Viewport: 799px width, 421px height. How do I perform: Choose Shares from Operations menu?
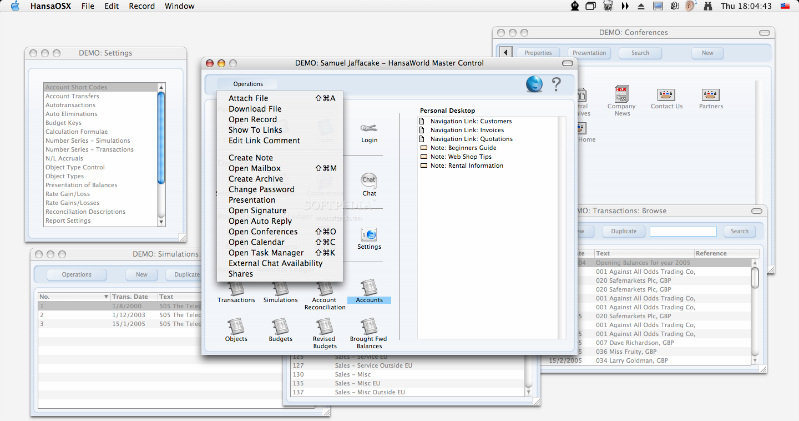click(280, 274)
